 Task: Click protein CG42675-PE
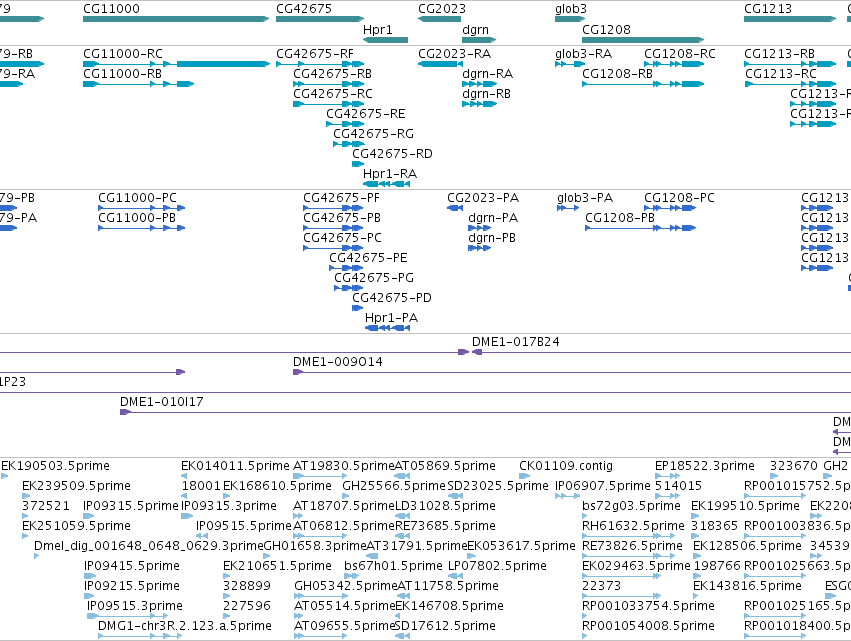346,268
